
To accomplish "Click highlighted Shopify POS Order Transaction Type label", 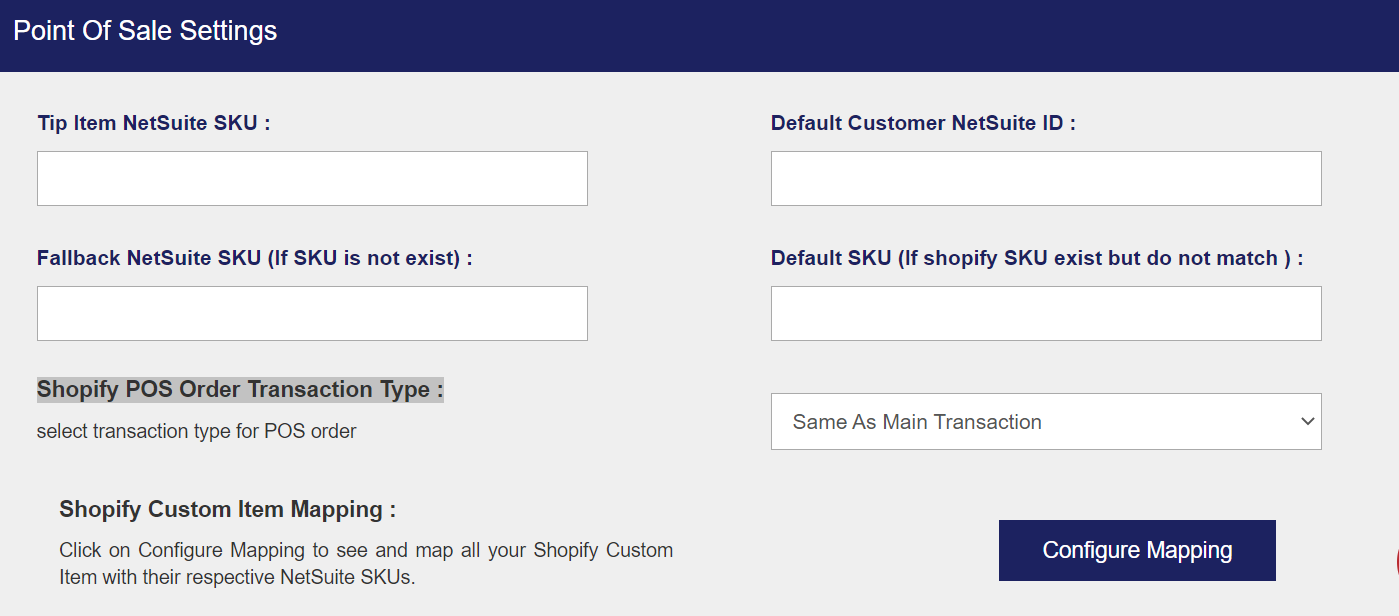I will [240, 390].
